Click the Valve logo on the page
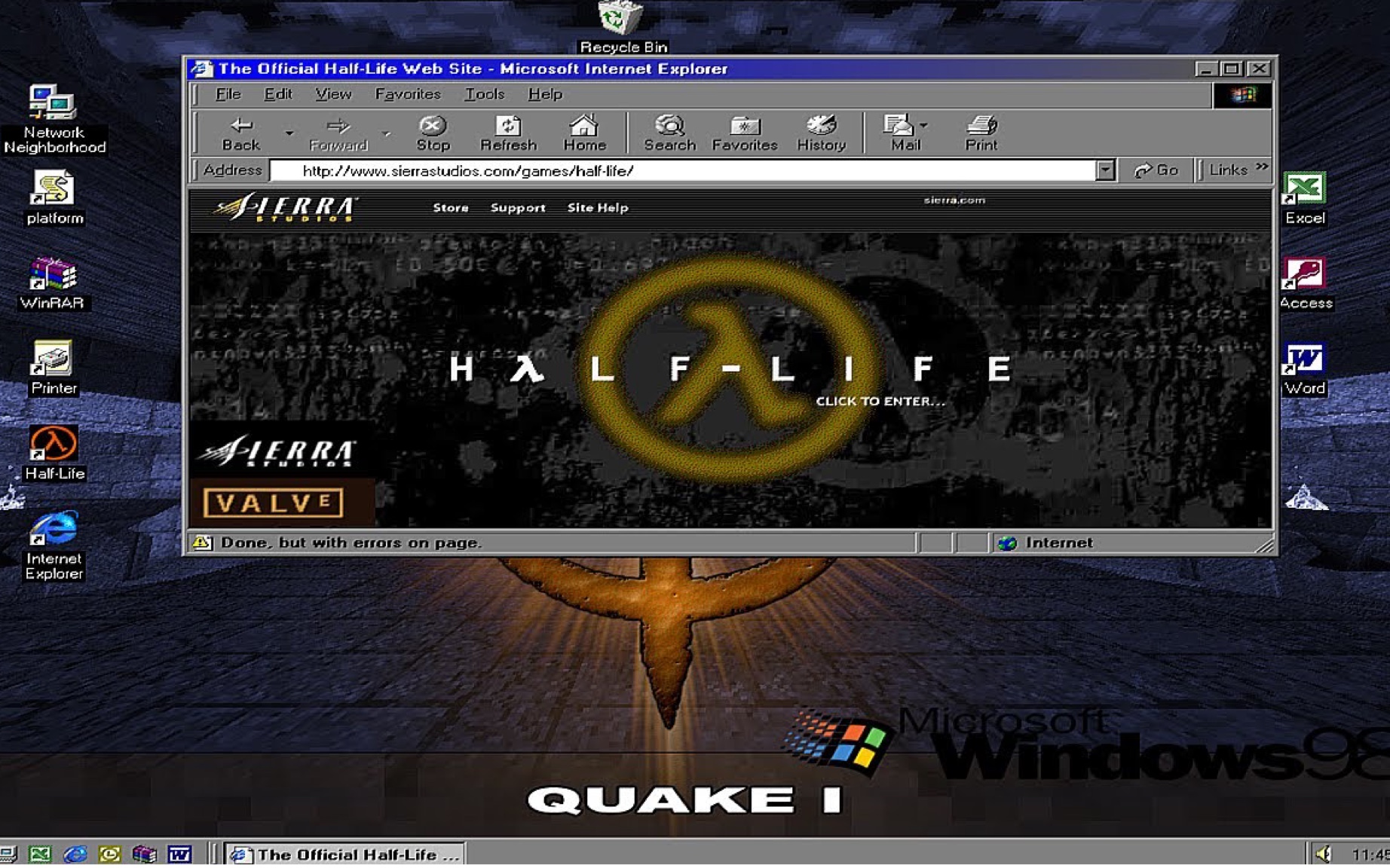Image resolution: width=1390 pixels, height=868 pixels. click(273, 503)
